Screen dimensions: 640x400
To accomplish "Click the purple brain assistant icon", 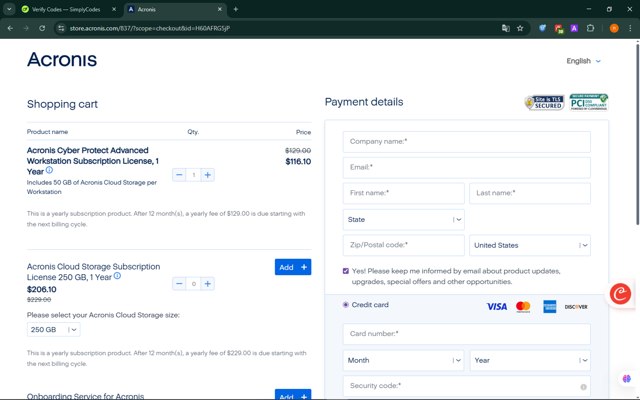I will tap(627, 379).
